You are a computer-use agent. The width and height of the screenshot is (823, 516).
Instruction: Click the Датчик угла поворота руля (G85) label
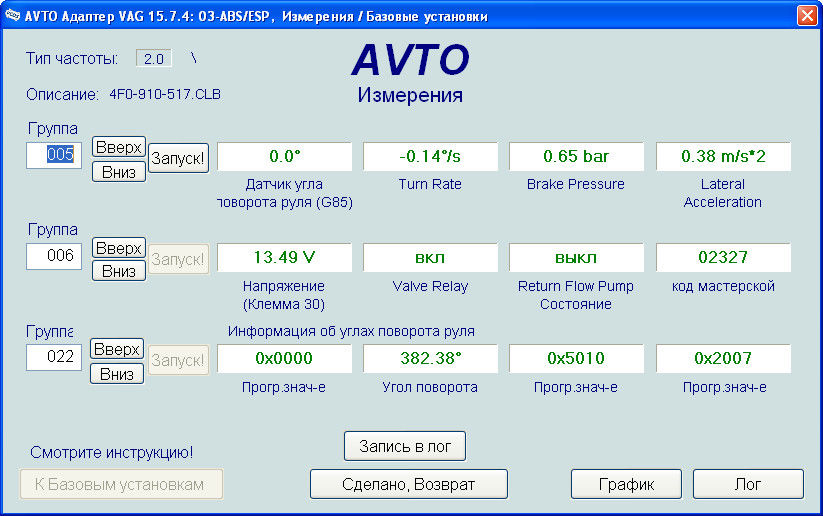(x=284, y=193)
